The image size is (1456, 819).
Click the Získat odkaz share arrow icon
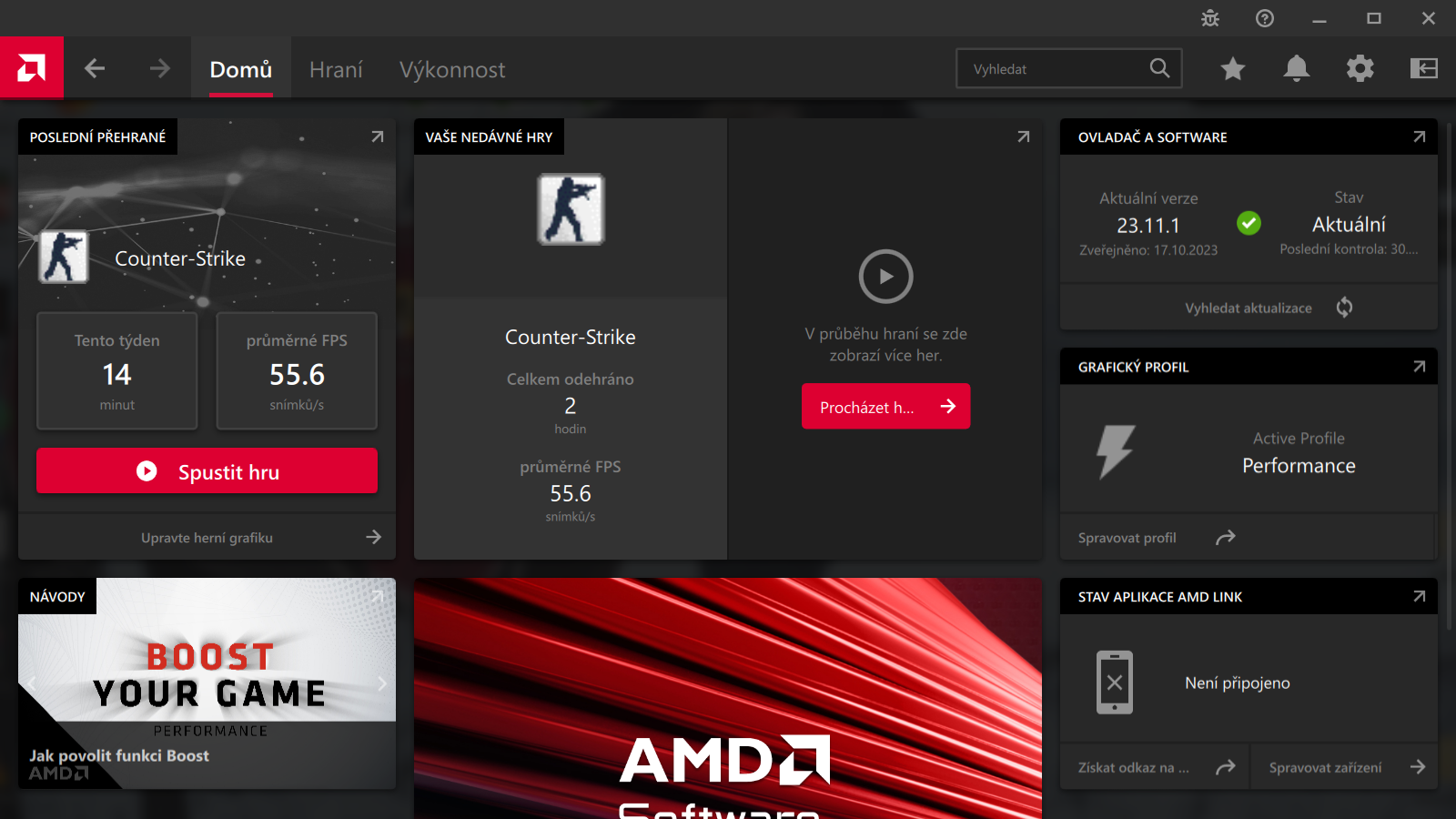(1226, 767)
